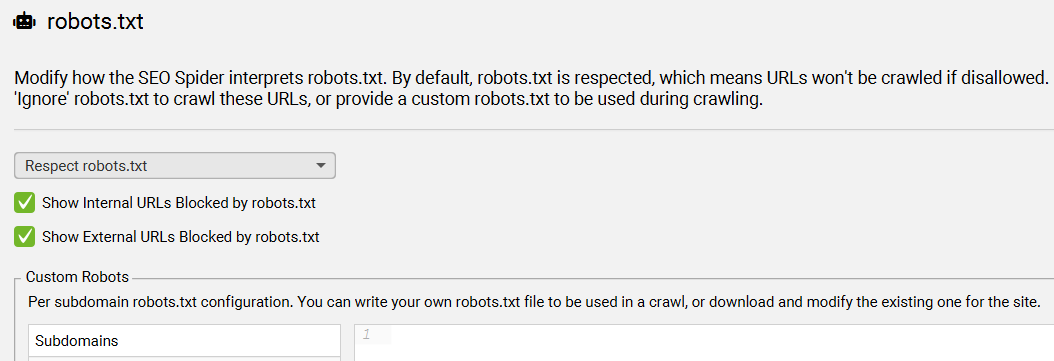Viewport: 1054px width, 361px height.
Task: Click the Show Internal URLs Blocked label
Action: pos(179,203)
